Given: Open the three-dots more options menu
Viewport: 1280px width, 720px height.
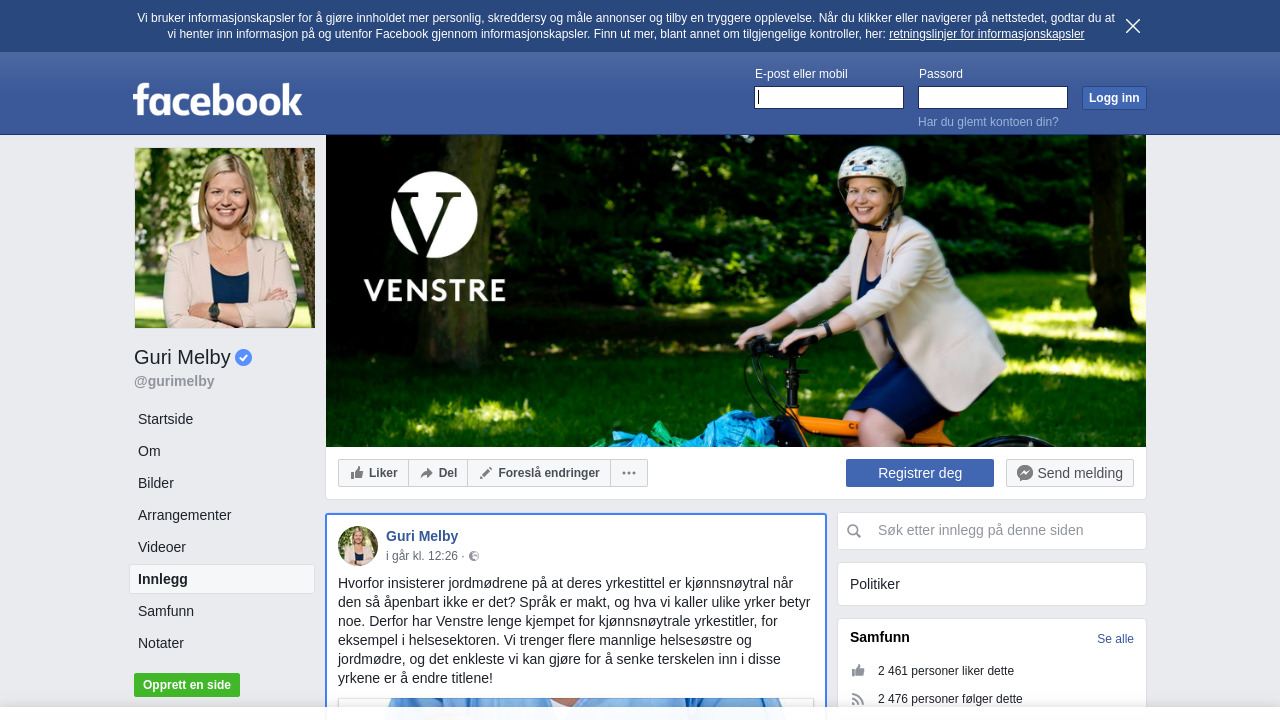Looking at the screenshot, I should [x=629, y=473].
